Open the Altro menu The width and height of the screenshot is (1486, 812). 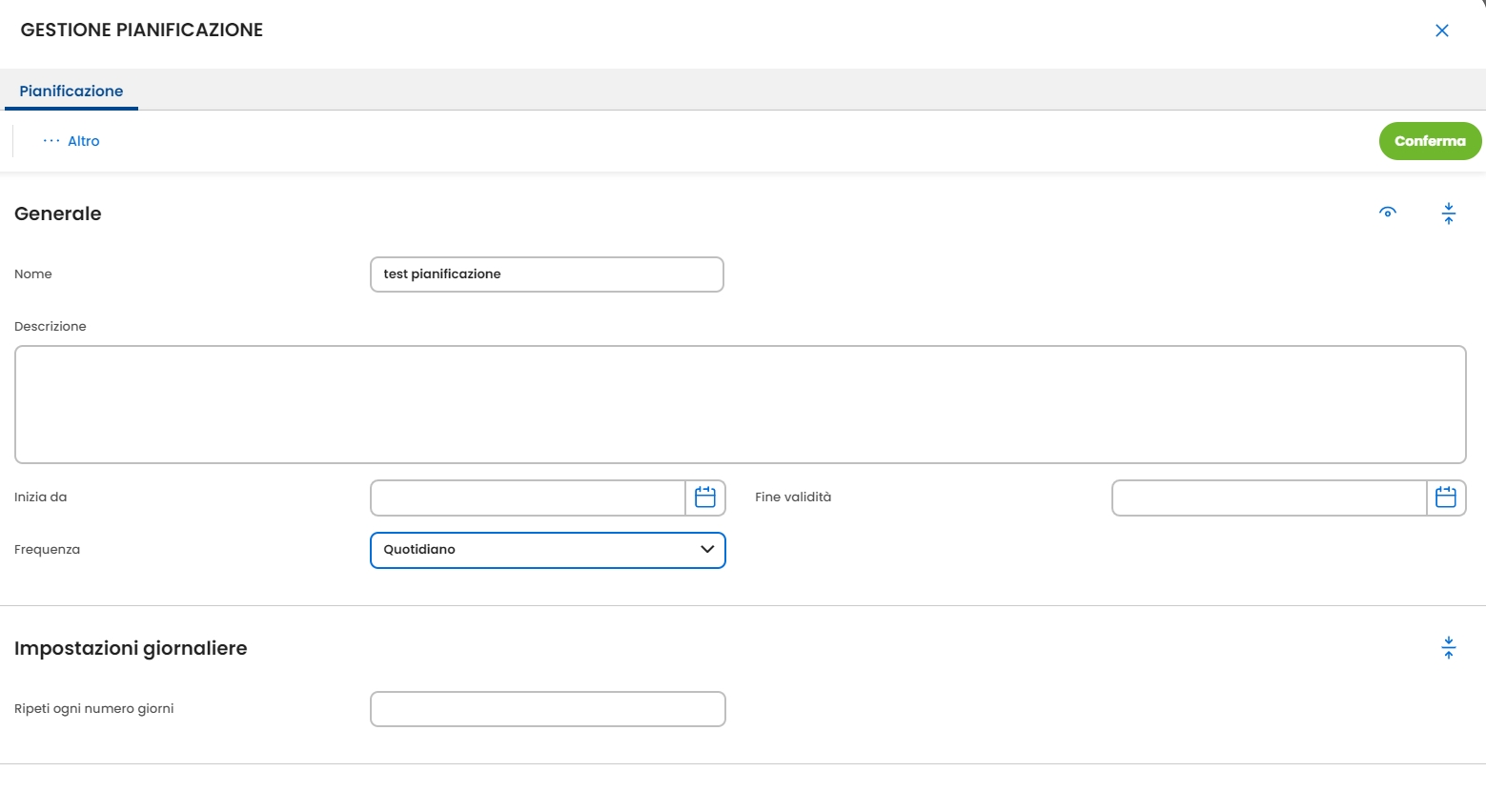(83, 141)
